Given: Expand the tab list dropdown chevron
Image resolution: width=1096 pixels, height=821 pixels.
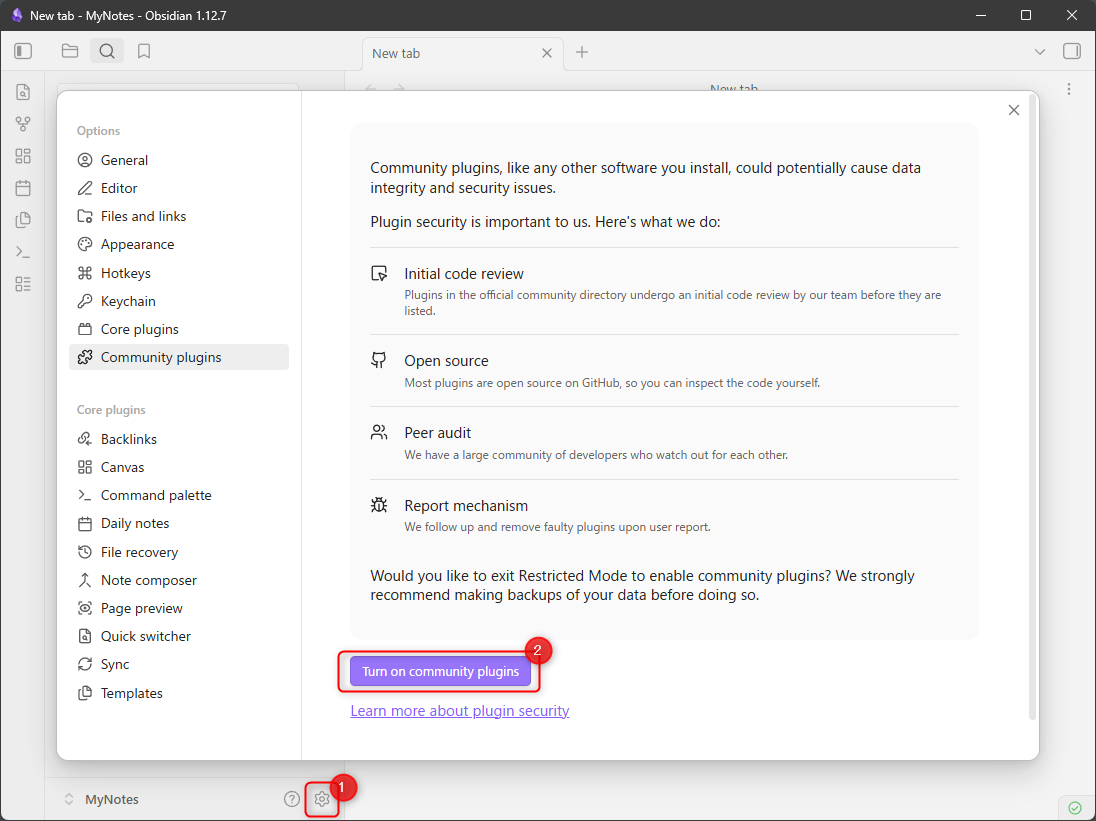Looking at the screenshot, I should [x=1040, y=52].
